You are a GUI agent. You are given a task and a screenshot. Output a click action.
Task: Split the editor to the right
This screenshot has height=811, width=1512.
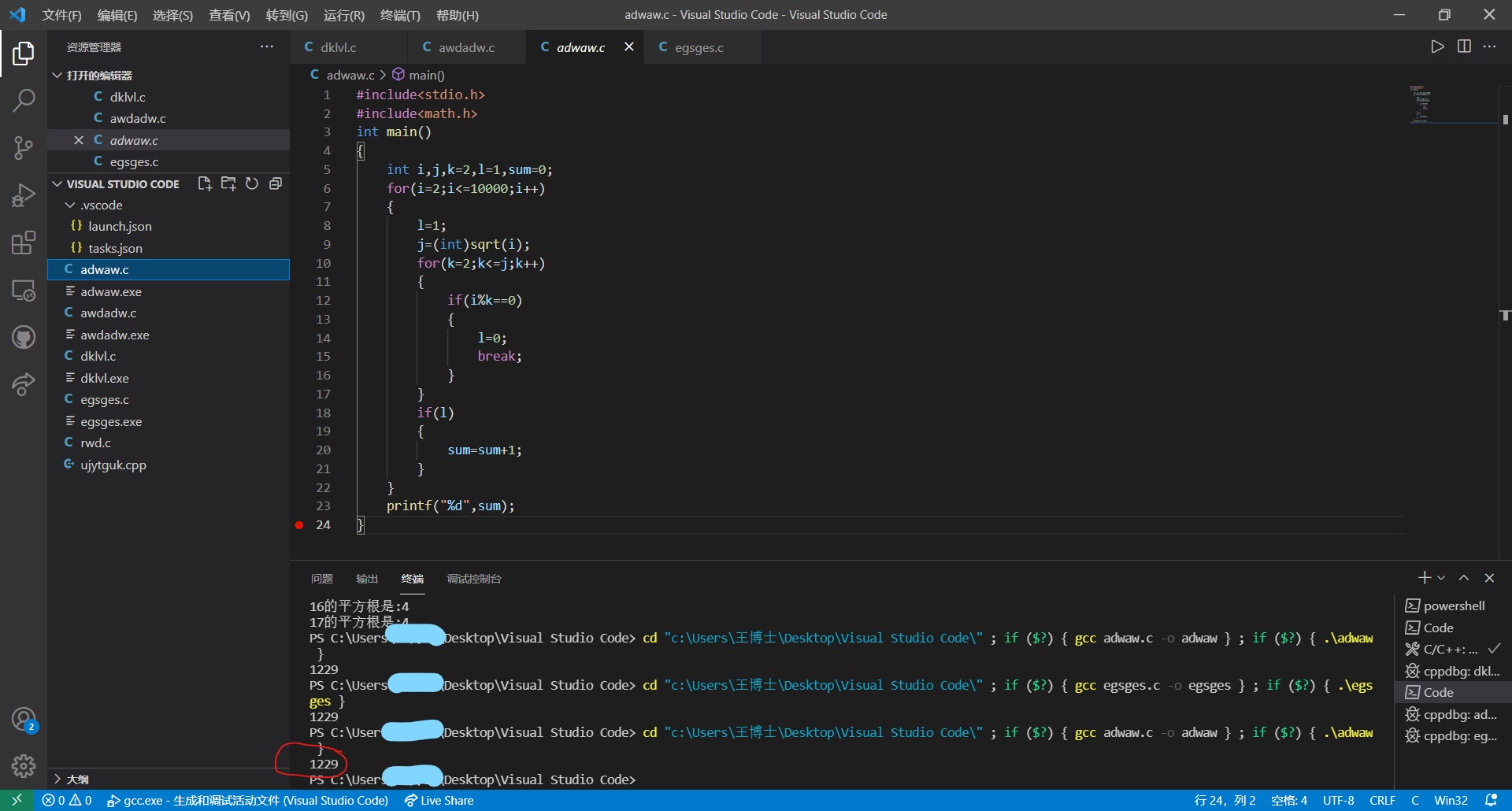(x=1464, y=46)
